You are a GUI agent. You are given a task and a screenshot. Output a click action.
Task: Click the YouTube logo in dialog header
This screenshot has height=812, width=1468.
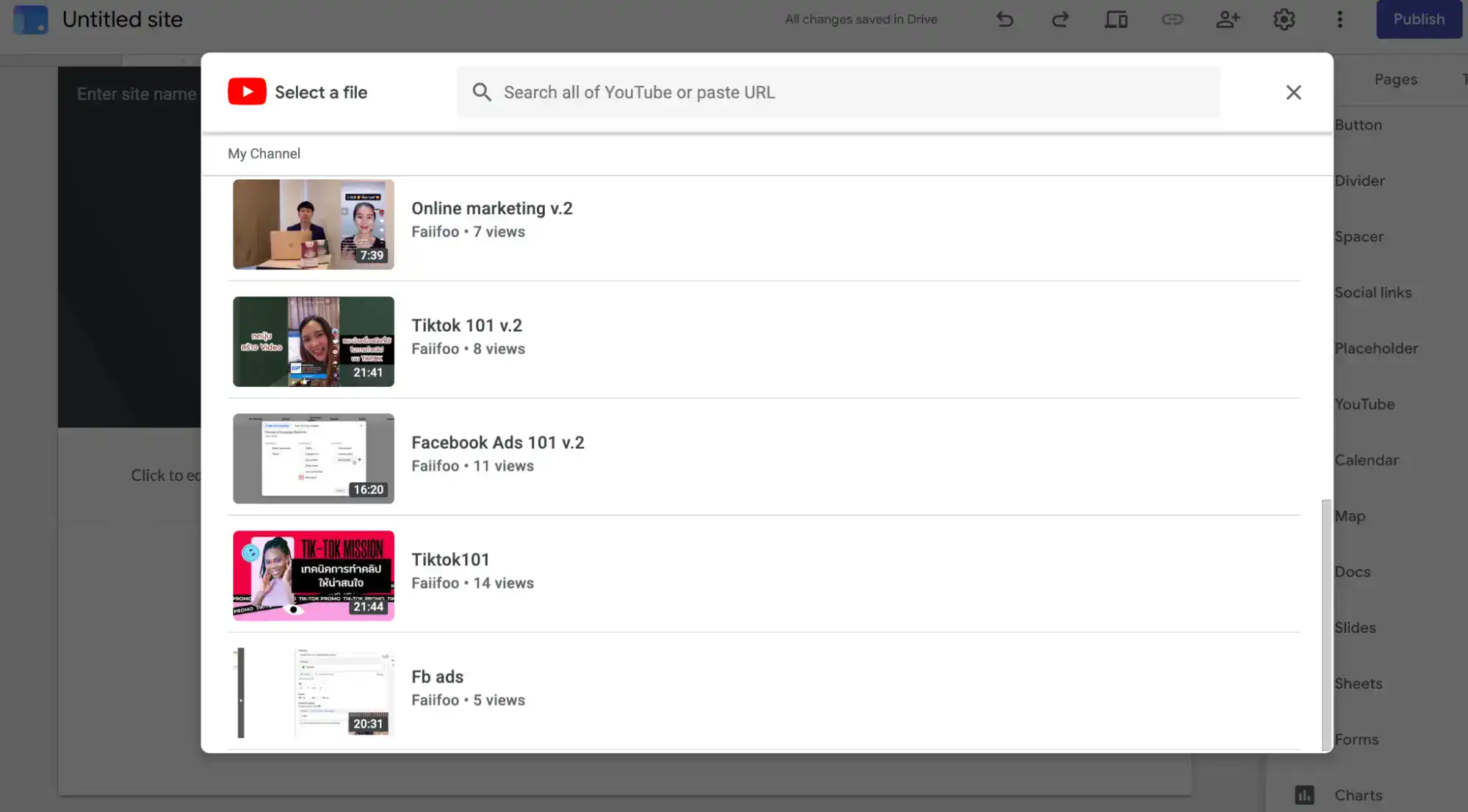[x=247, y=92]
